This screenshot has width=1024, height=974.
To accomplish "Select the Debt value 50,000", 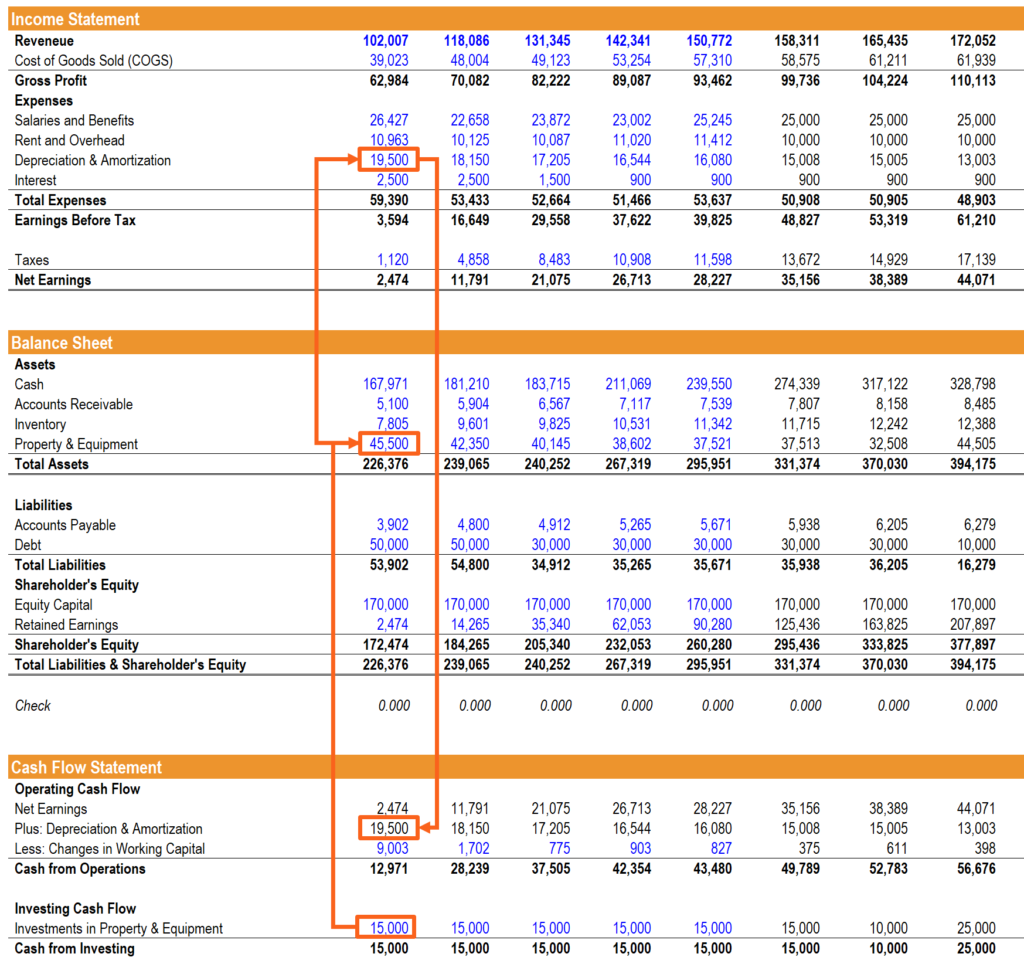I will tap(388, 544).
